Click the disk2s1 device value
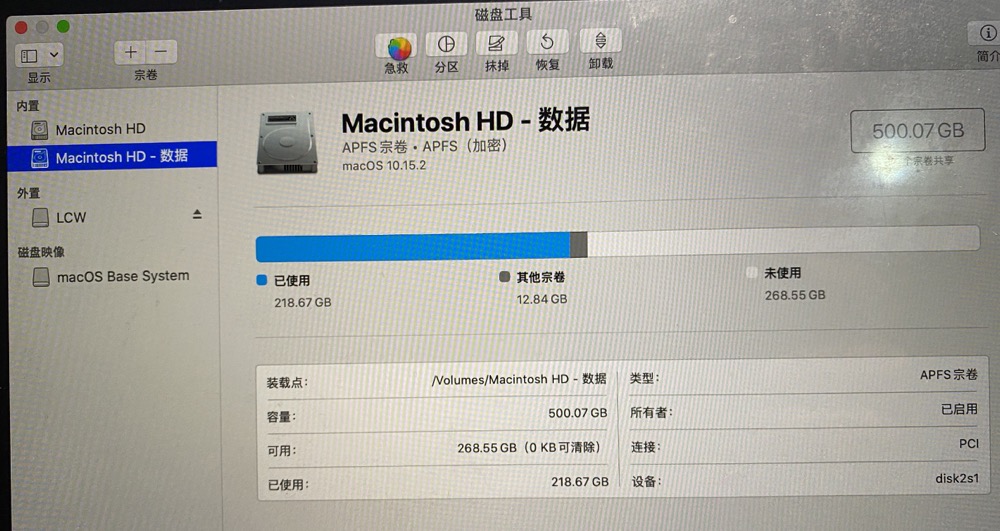 tap(957, 478)
